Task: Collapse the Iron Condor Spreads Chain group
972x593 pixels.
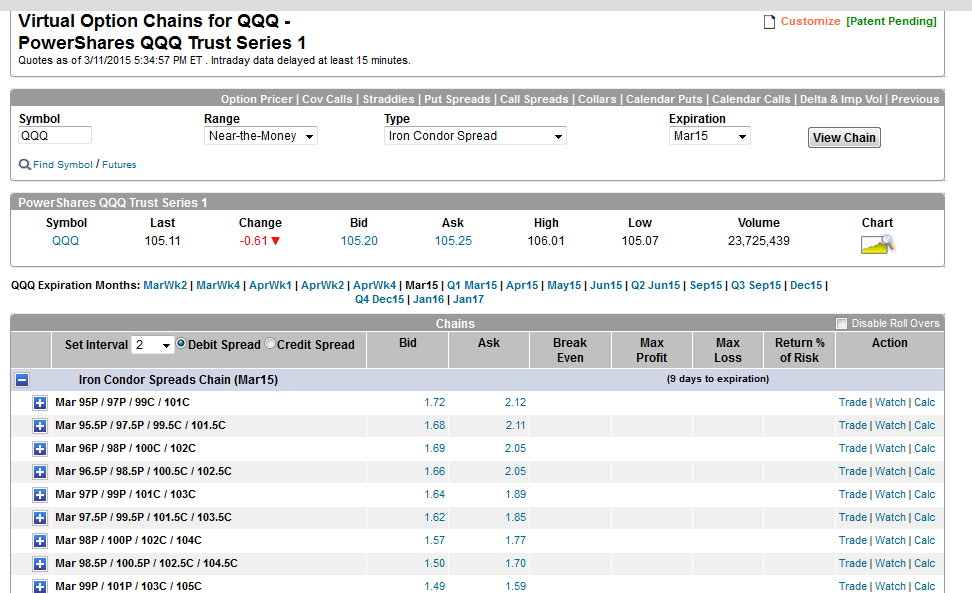Action: click(22, 380)
